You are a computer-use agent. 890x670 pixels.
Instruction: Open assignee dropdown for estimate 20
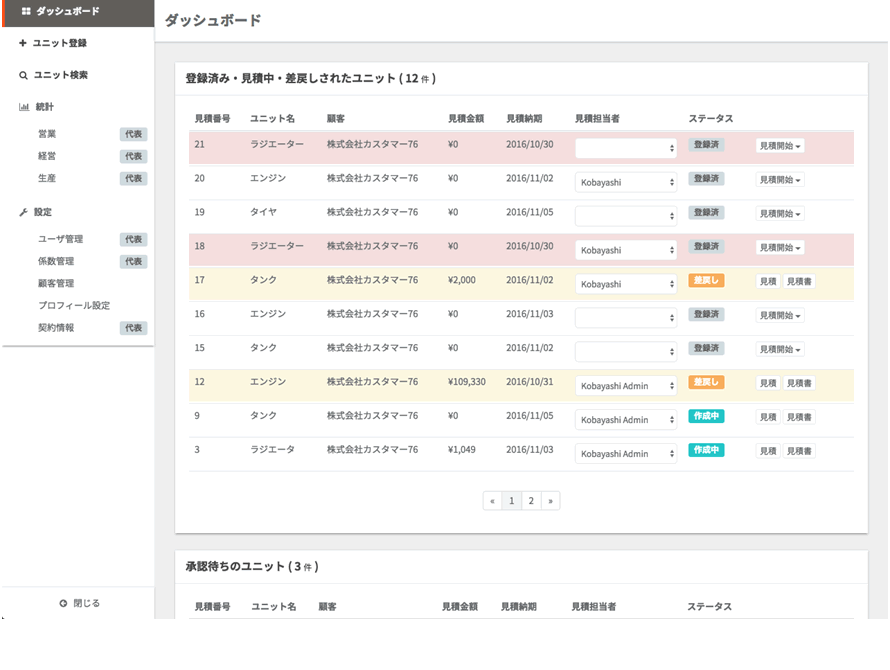click(x=625, y=182)
